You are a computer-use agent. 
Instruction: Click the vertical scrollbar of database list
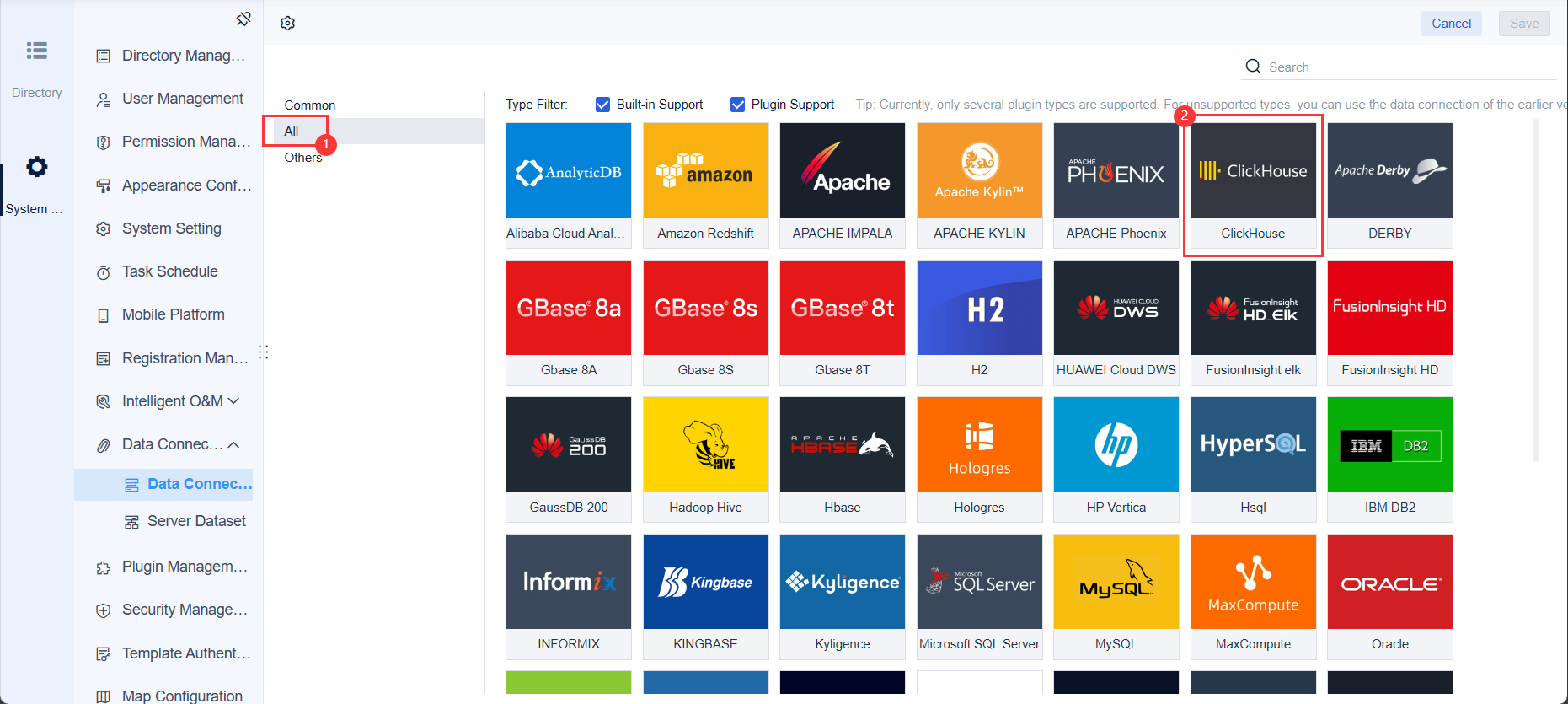click(1536, 291)
